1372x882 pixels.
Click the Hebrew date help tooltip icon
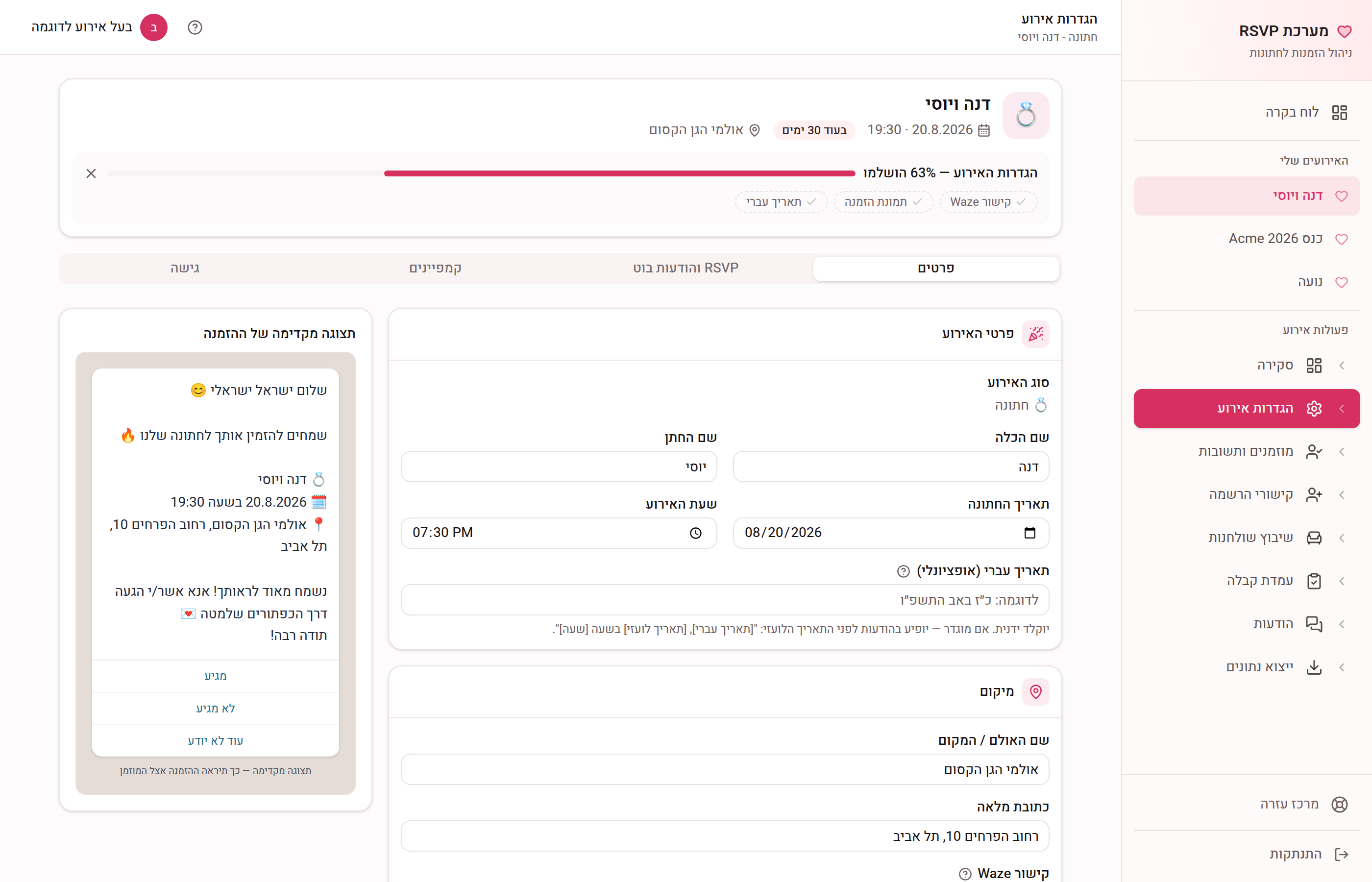(903, 571)
